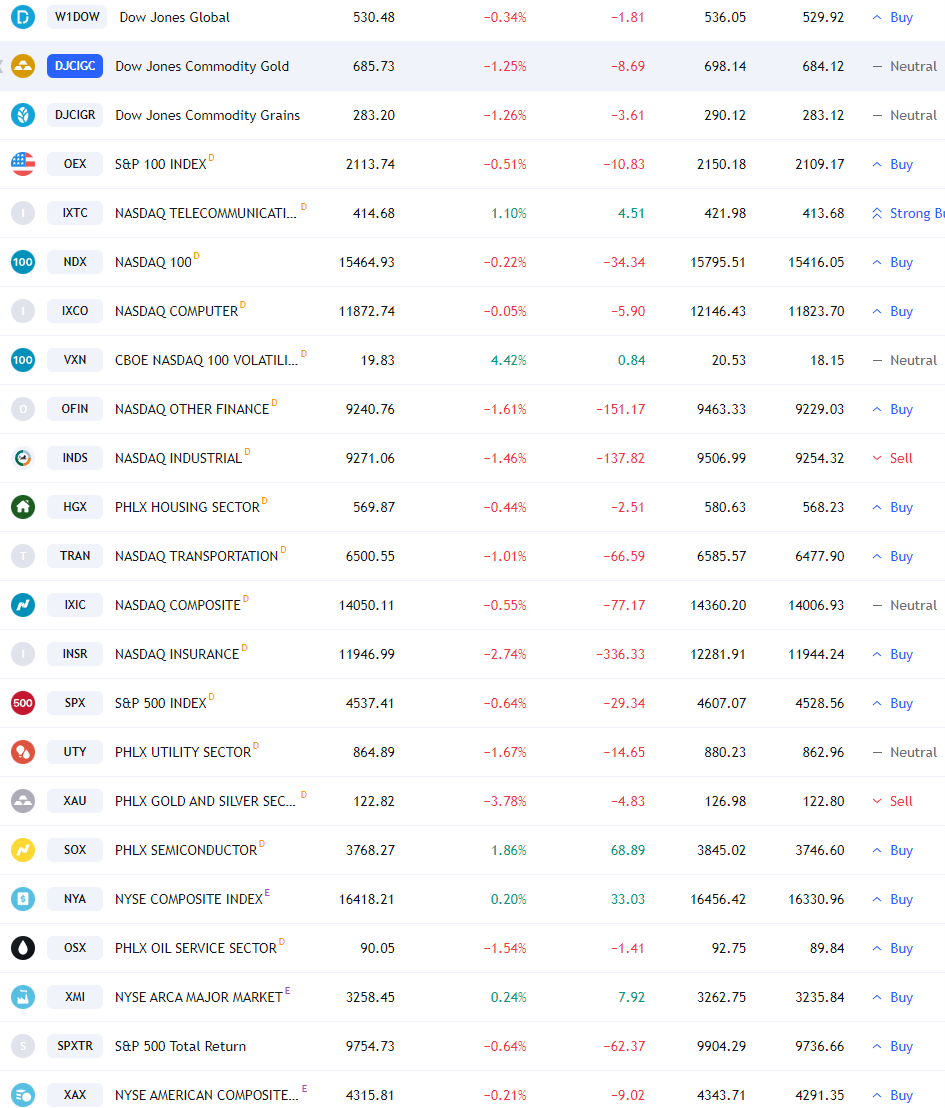This screenshot has width=945, height=1108.
Task: Click the placeholder T icon for TRAN
Action: [23, 556]
